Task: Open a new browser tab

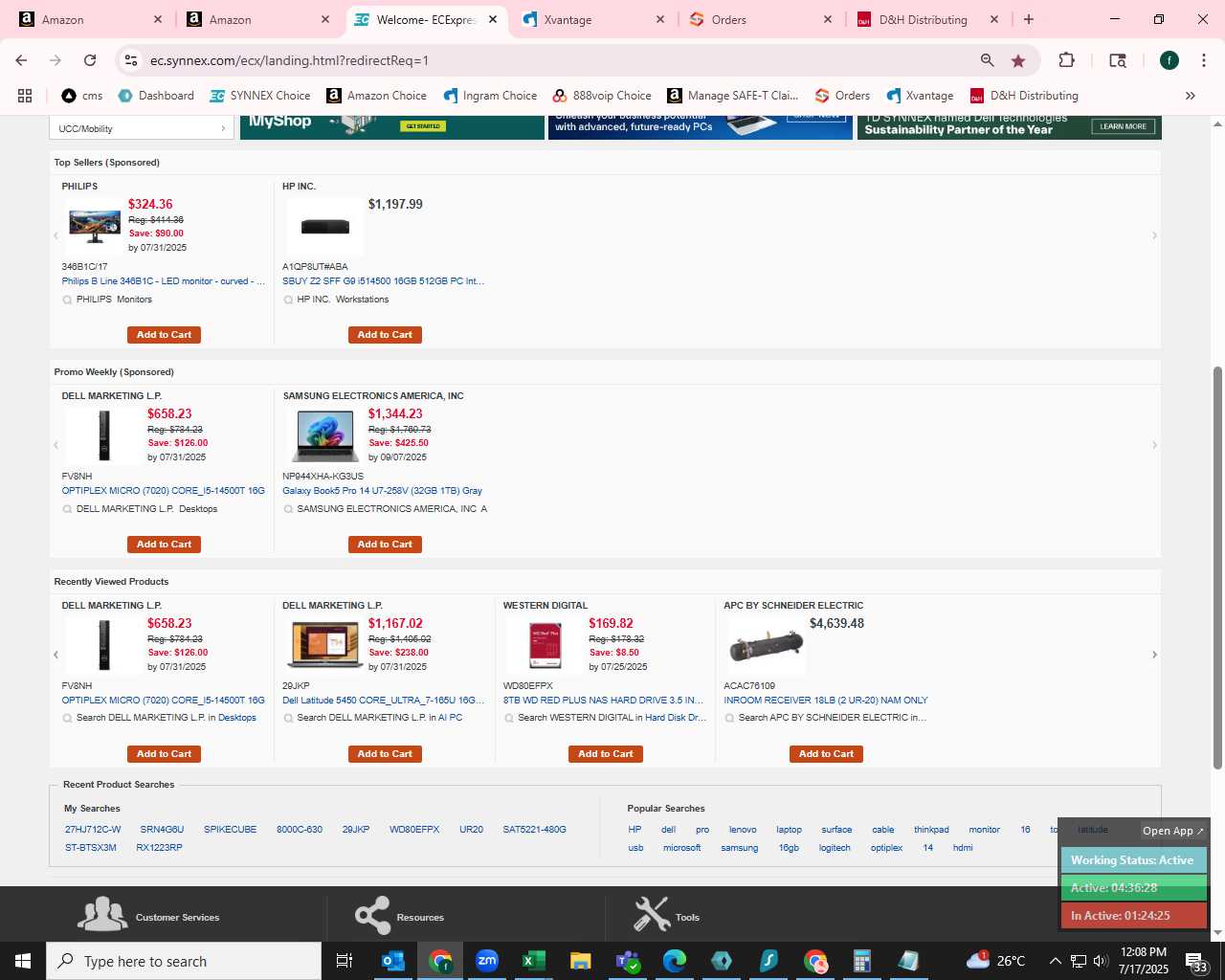Action: click(1029, 19)
